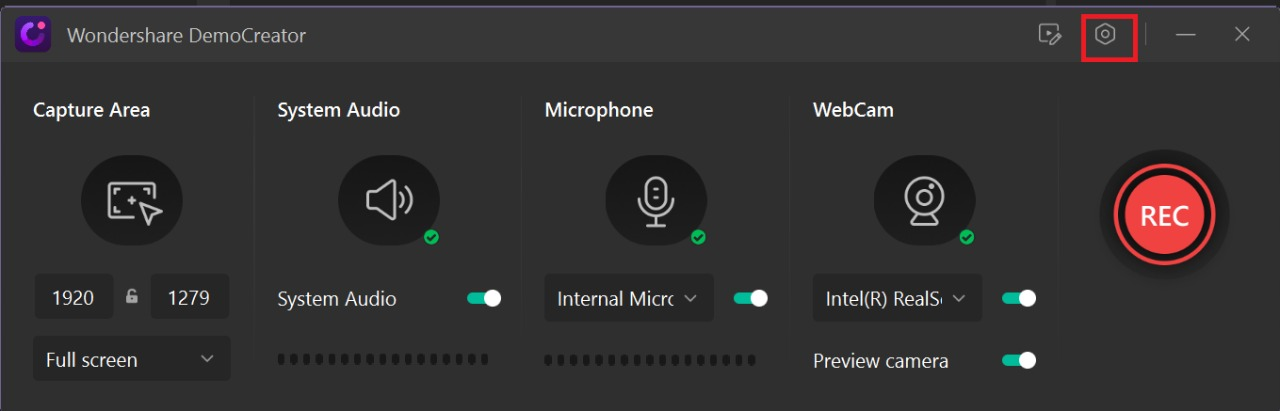Start recording with the REC button
Screen dimensions: 1280x411
[x=1164, y=216]
